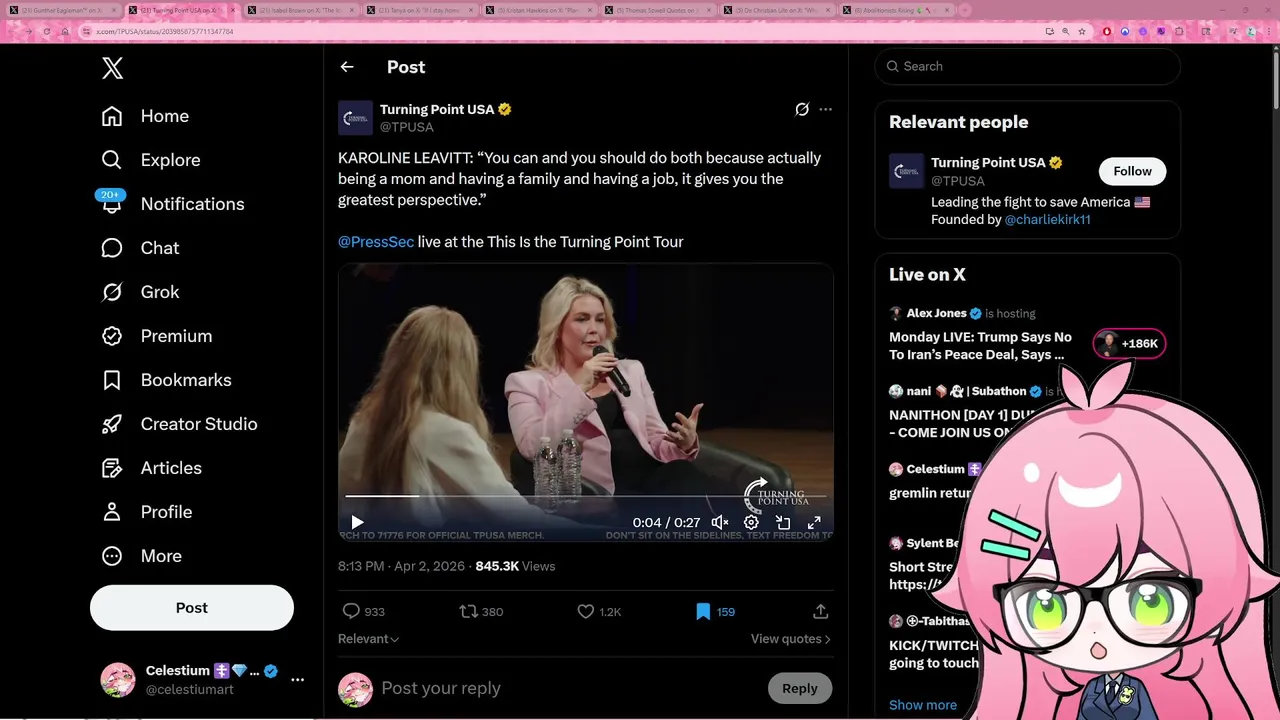
Task: Open Turning Point USA profile avatar on post
Action: point(355,118)
